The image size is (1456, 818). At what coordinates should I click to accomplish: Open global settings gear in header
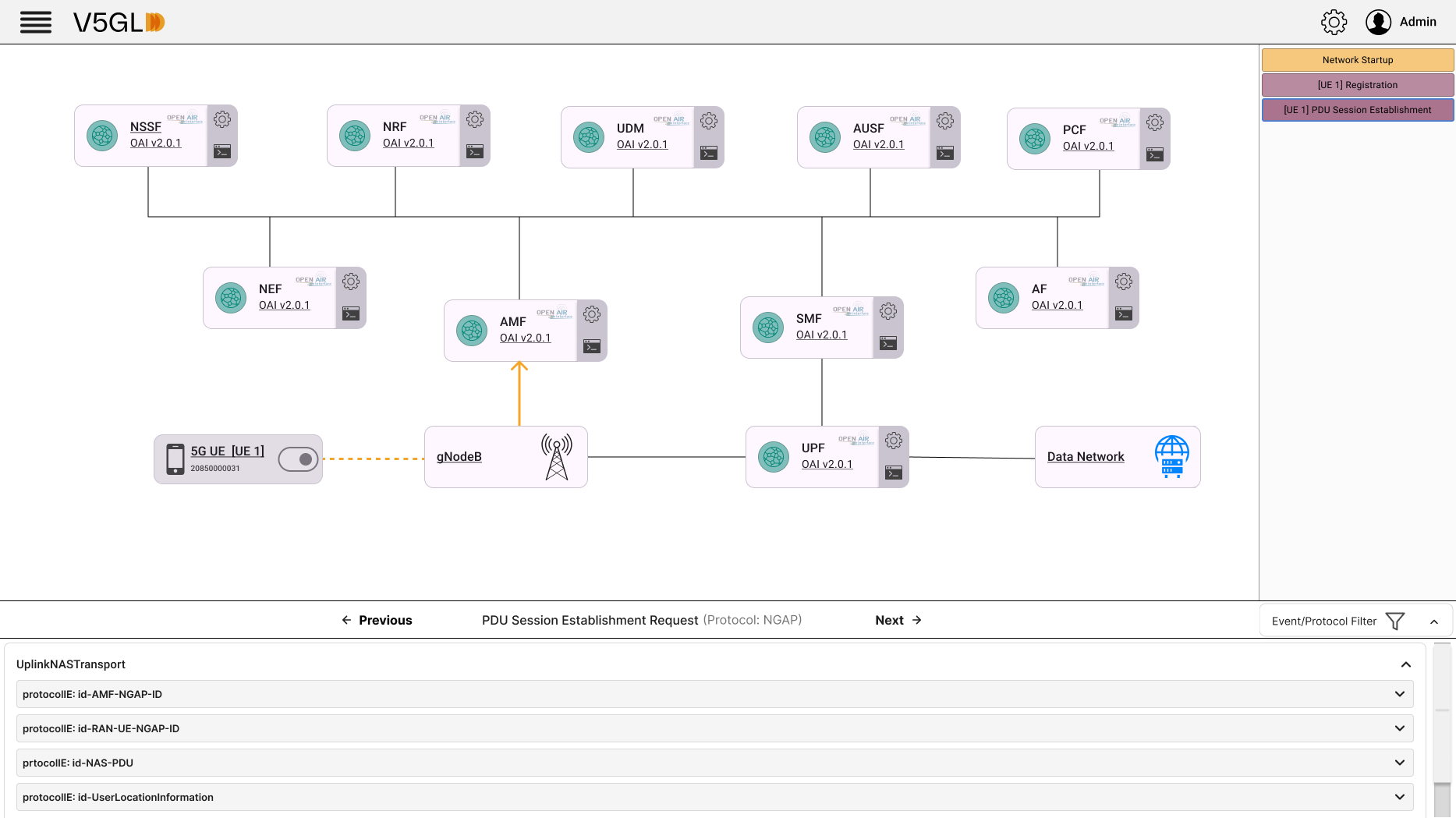tap(1334, 22)
